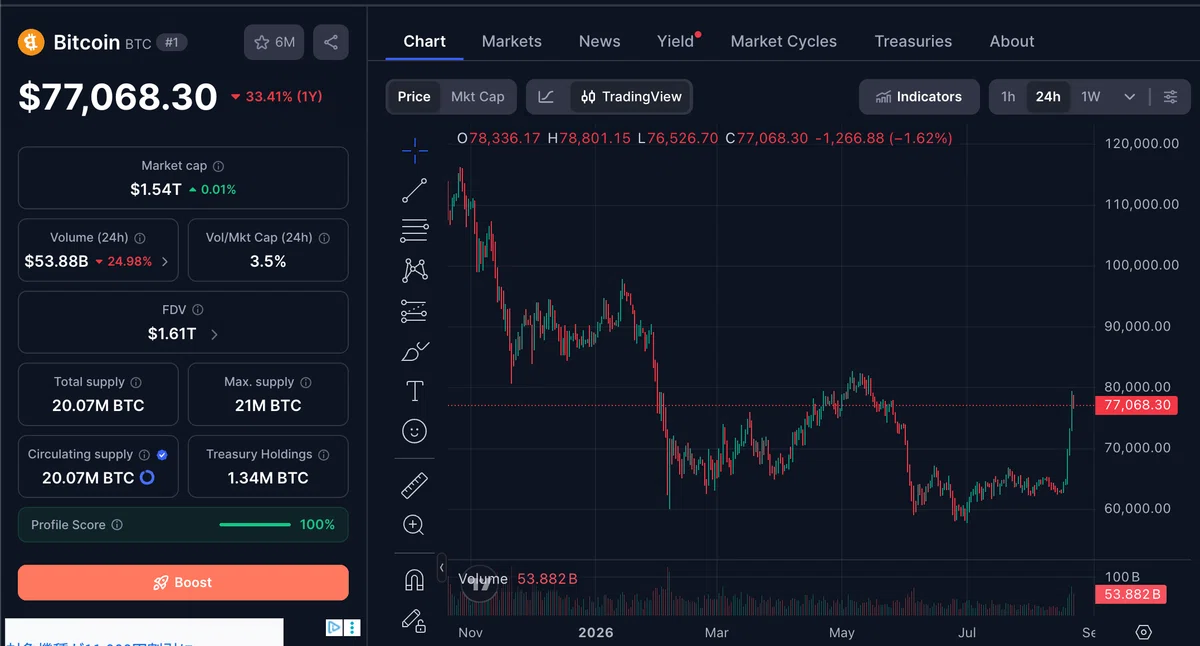Open the Yield tab
1200x646 pixels.
675,41
